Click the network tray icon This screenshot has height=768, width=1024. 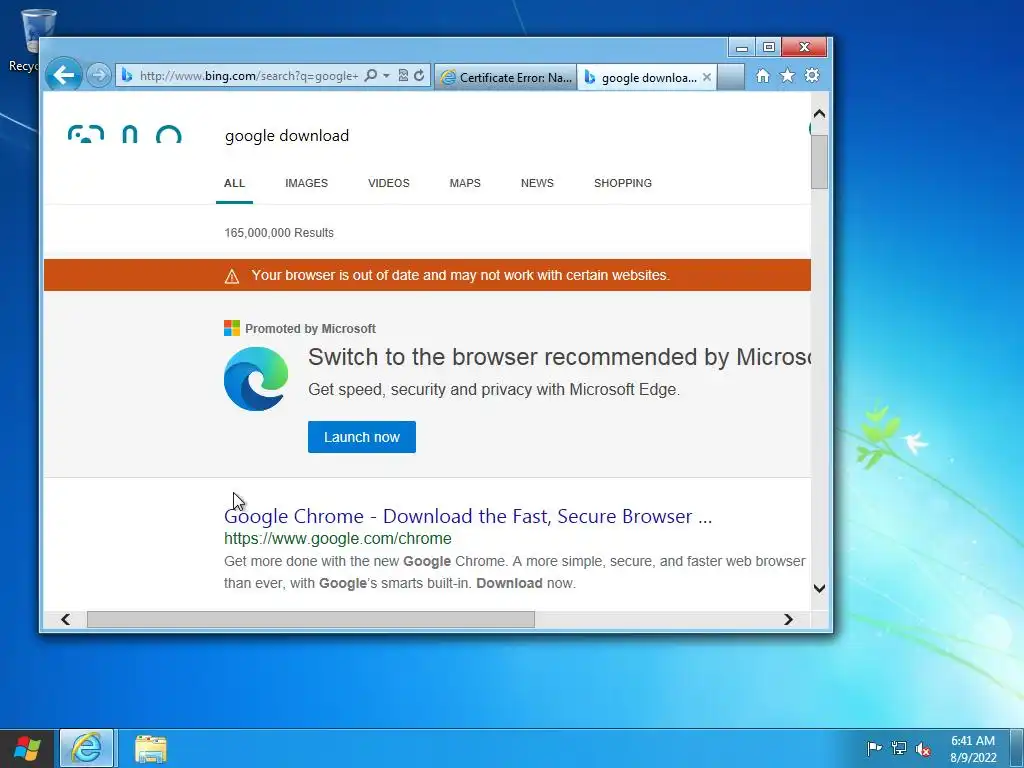[899, 748]
